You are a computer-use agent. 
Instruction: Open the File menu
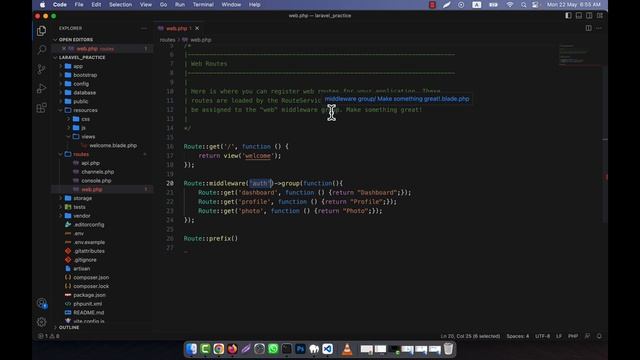click(79, 5)
